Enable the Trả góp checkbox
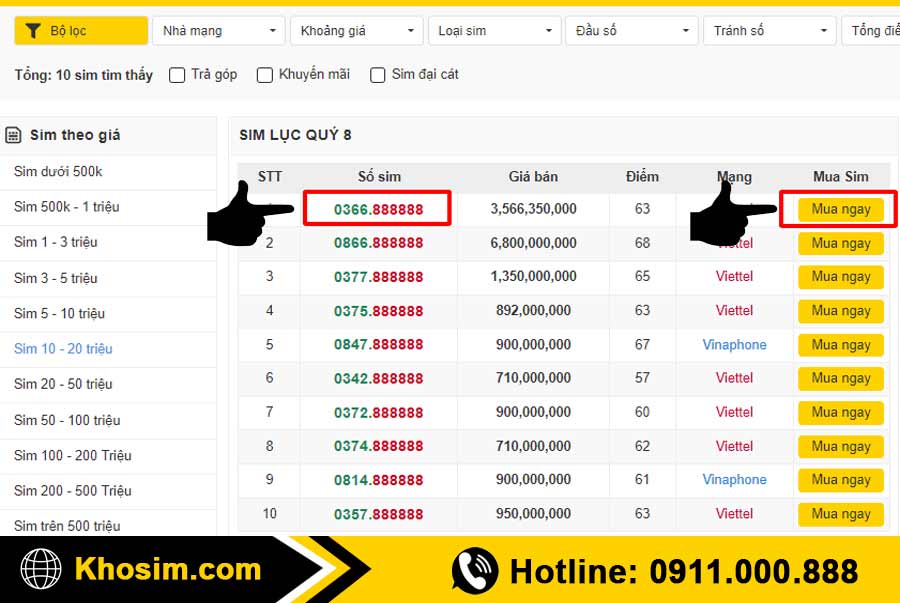This screenshot has width=900, height=603. click(x=177, y=75)
